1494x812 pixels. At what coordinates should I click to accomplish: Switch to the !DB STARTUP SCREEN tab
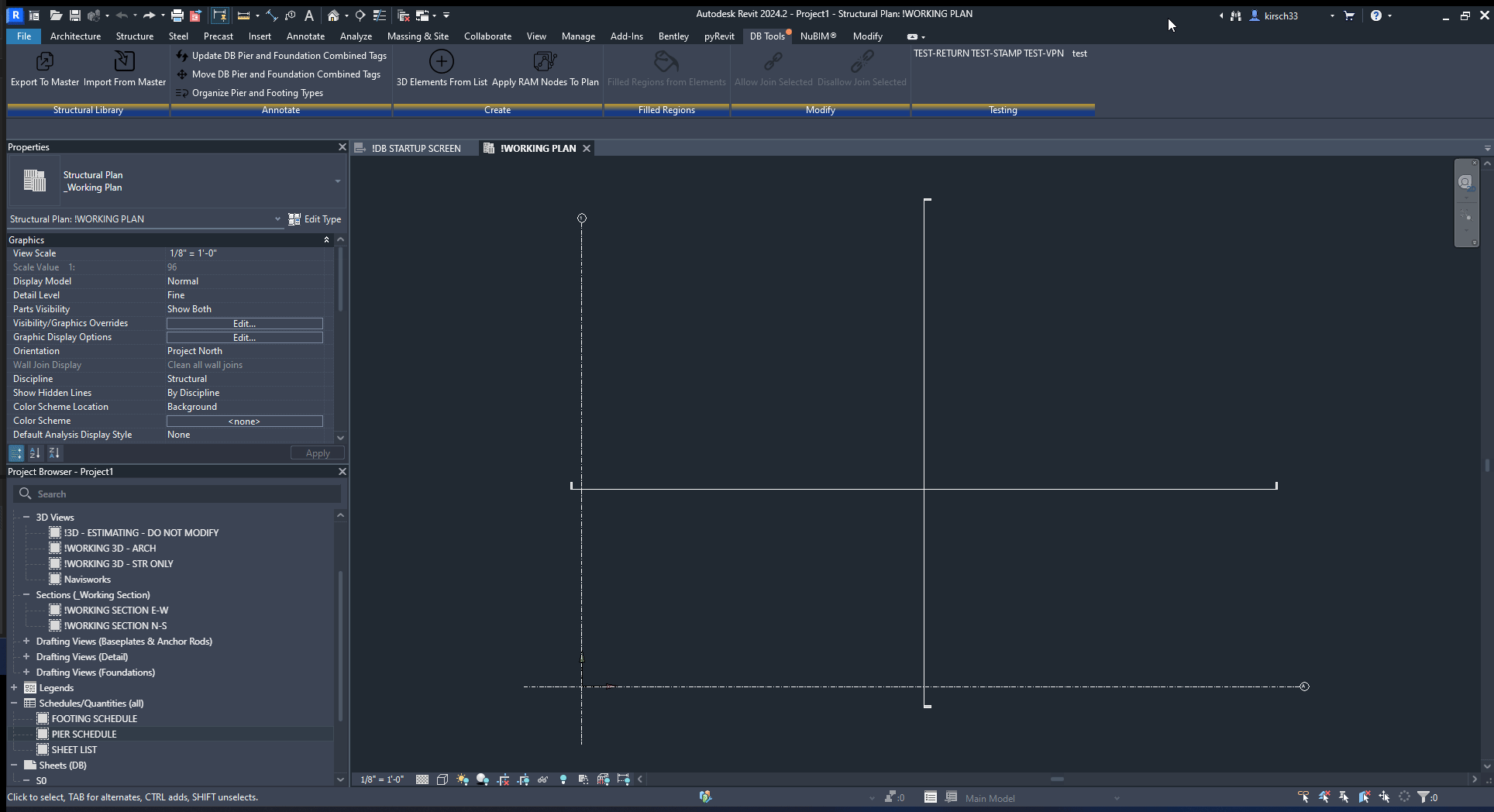(416, 148)
